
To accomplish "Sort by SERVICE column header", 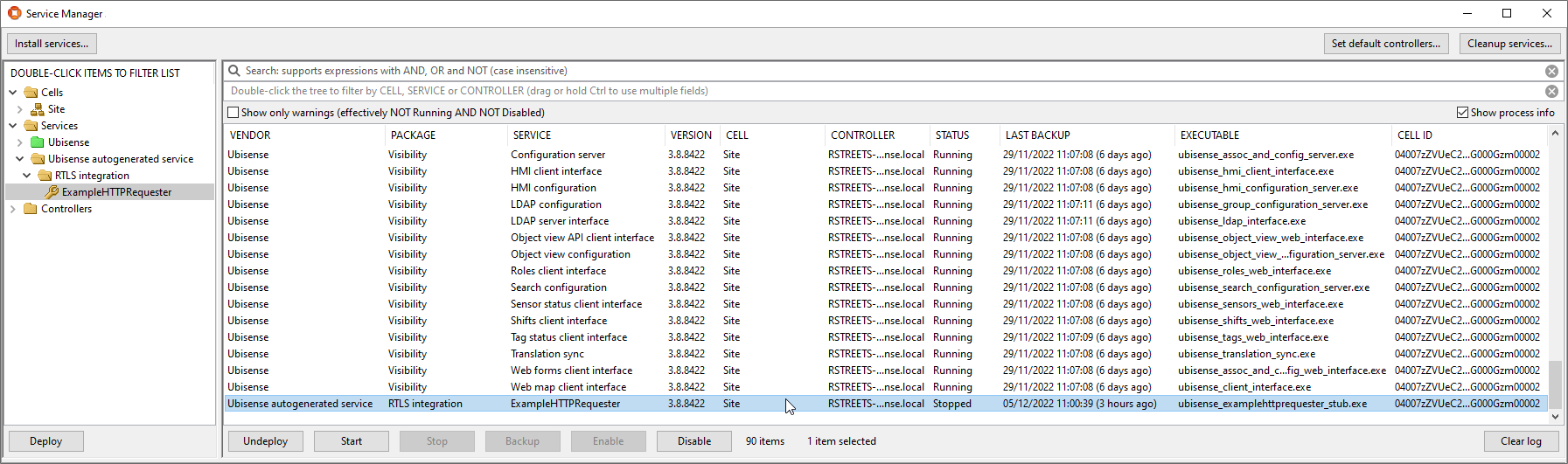I will [586, 135].
